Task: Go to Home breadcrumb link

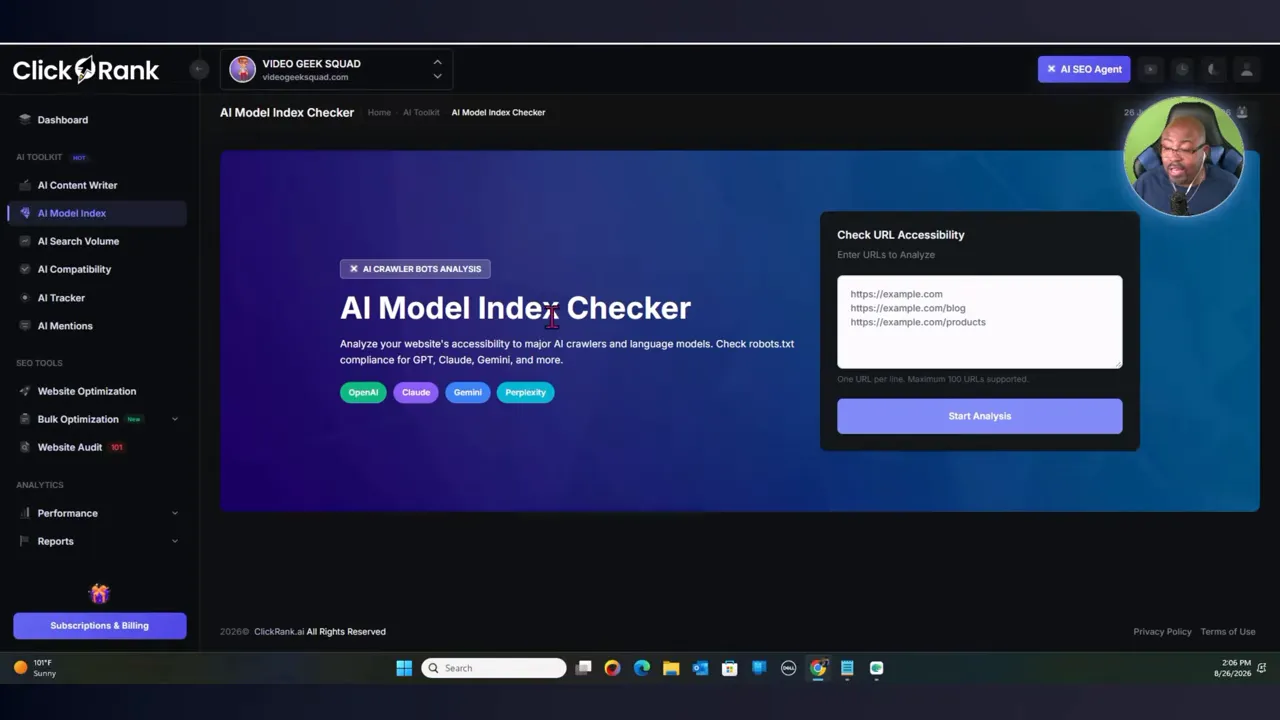Action: [379, 113]
